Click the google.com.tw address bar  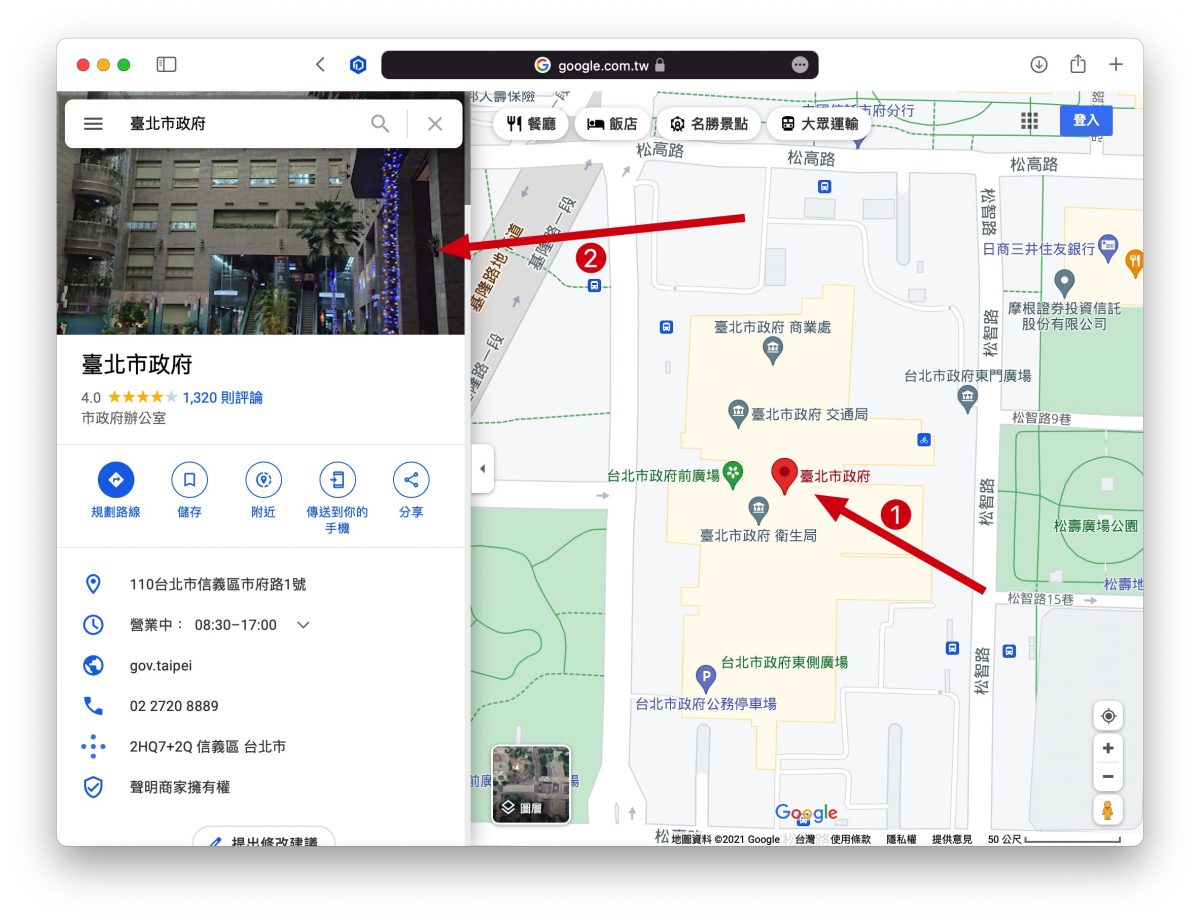point(600,65)
